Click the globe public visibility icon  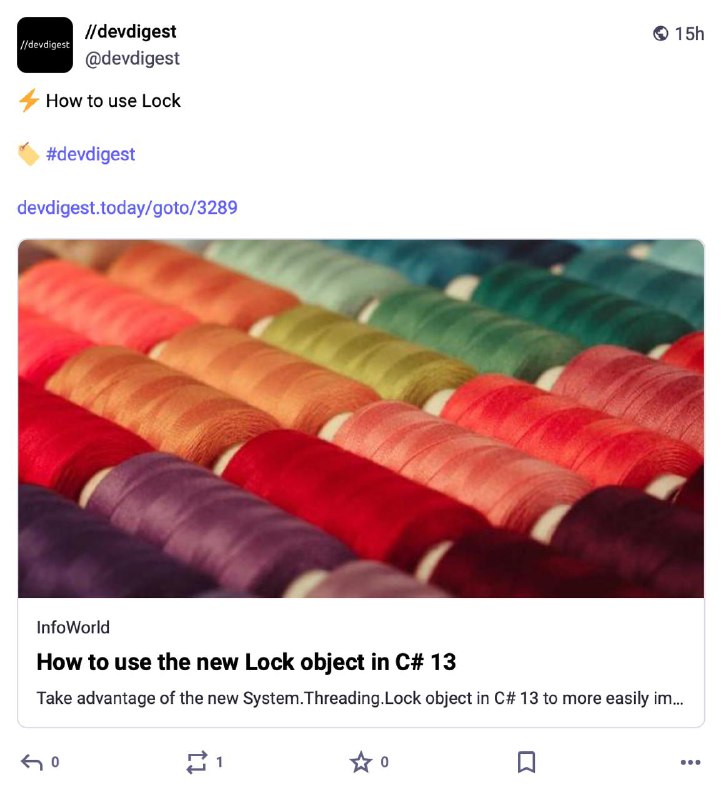pos(660,34)
